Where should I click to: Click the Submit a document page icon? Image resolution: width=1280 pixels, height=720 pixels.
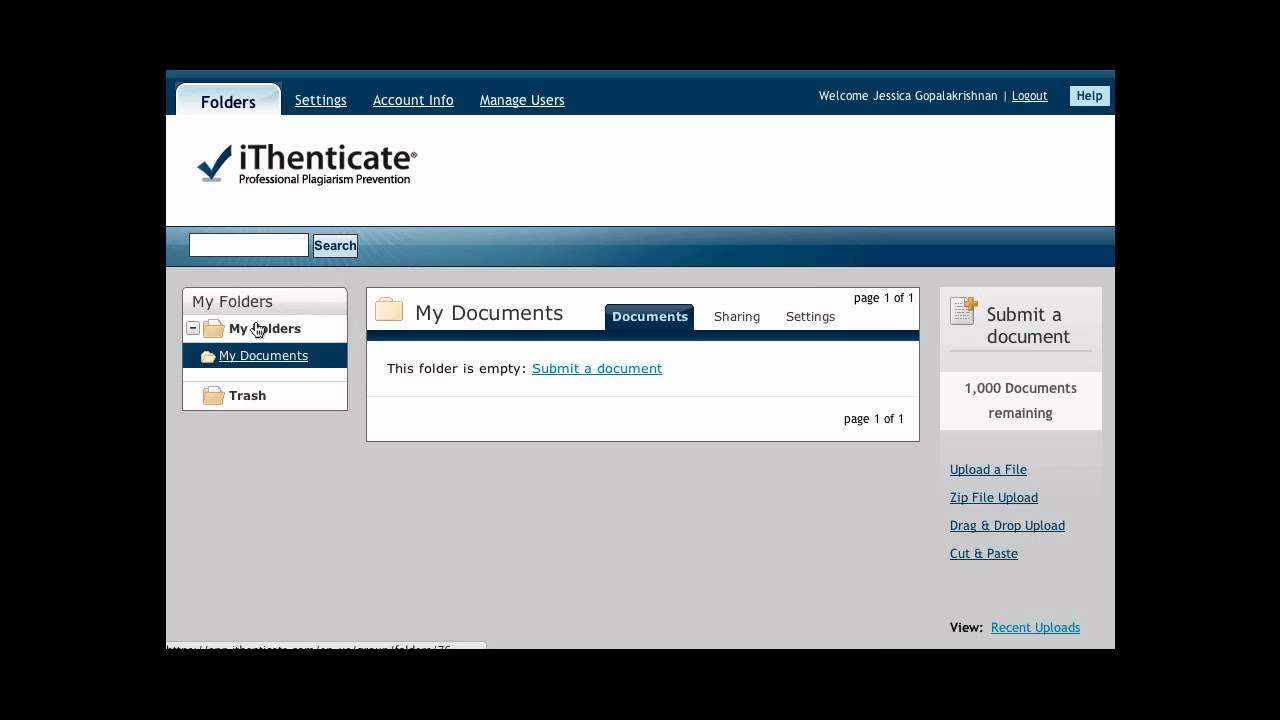coord(964,311)
